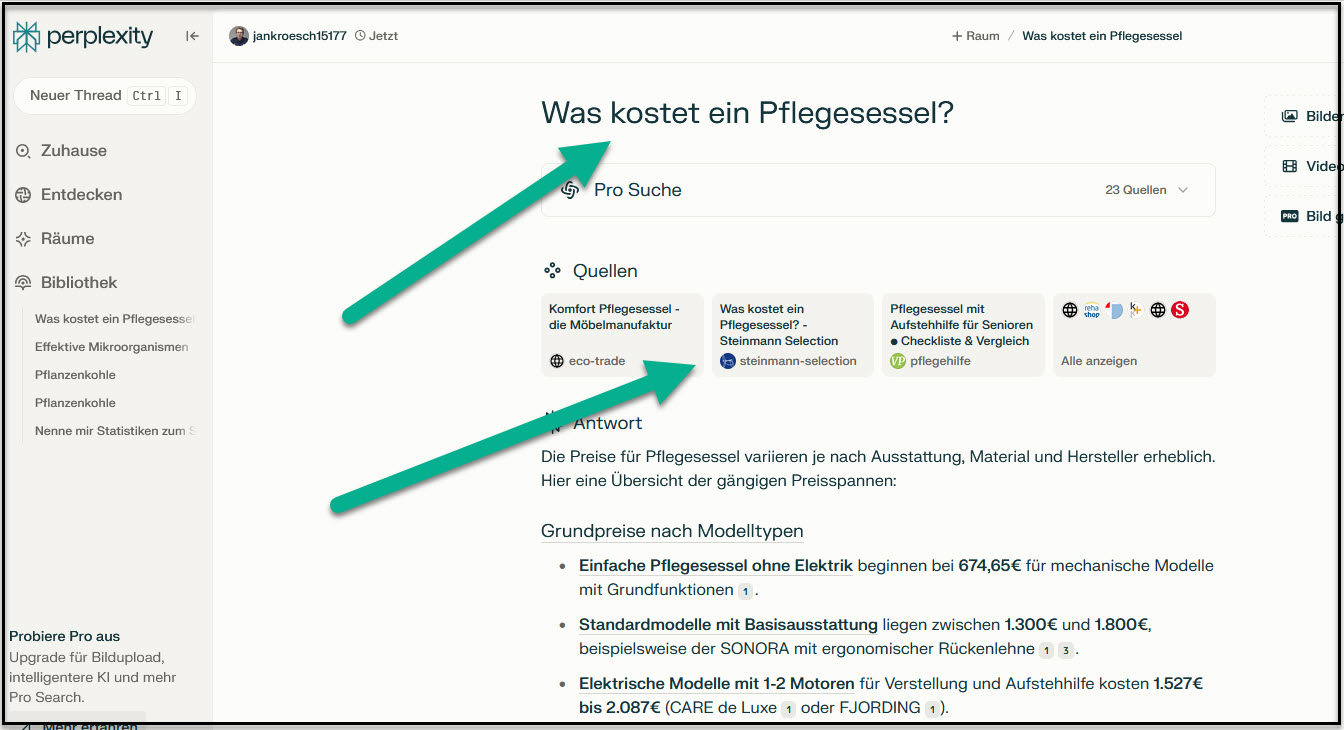Image resolution: width=1344 pixels, height=730 pixels.
Task: Open pflegehilfe source card
Action: click(x=963, y=335)
